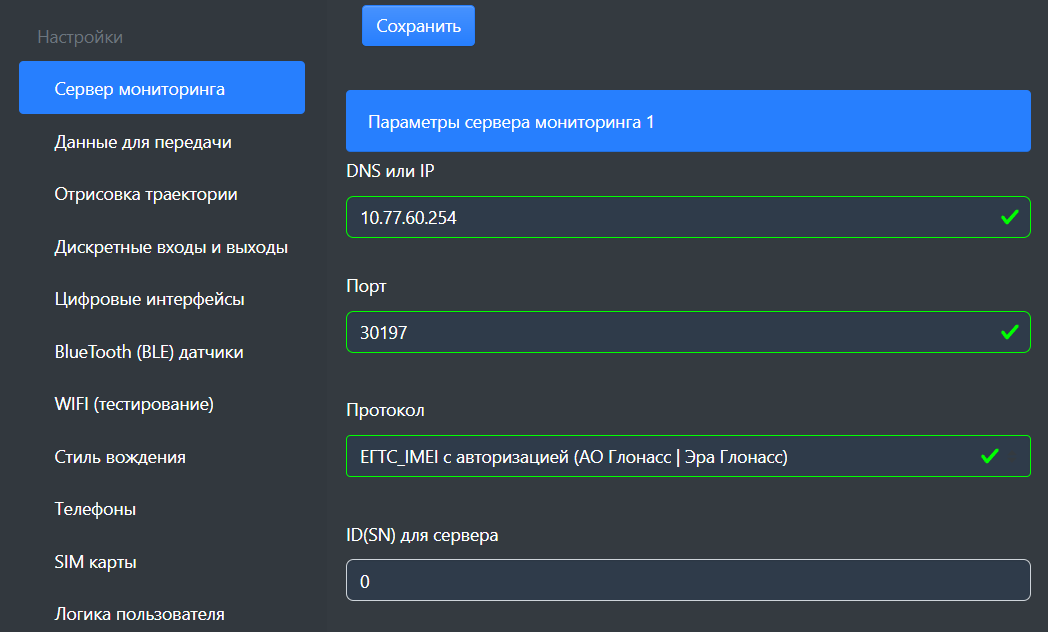The image size is (1048, 632).
Task: Click Параметры сервера мониторинга 1 header
Action: [x=687, y=122]
